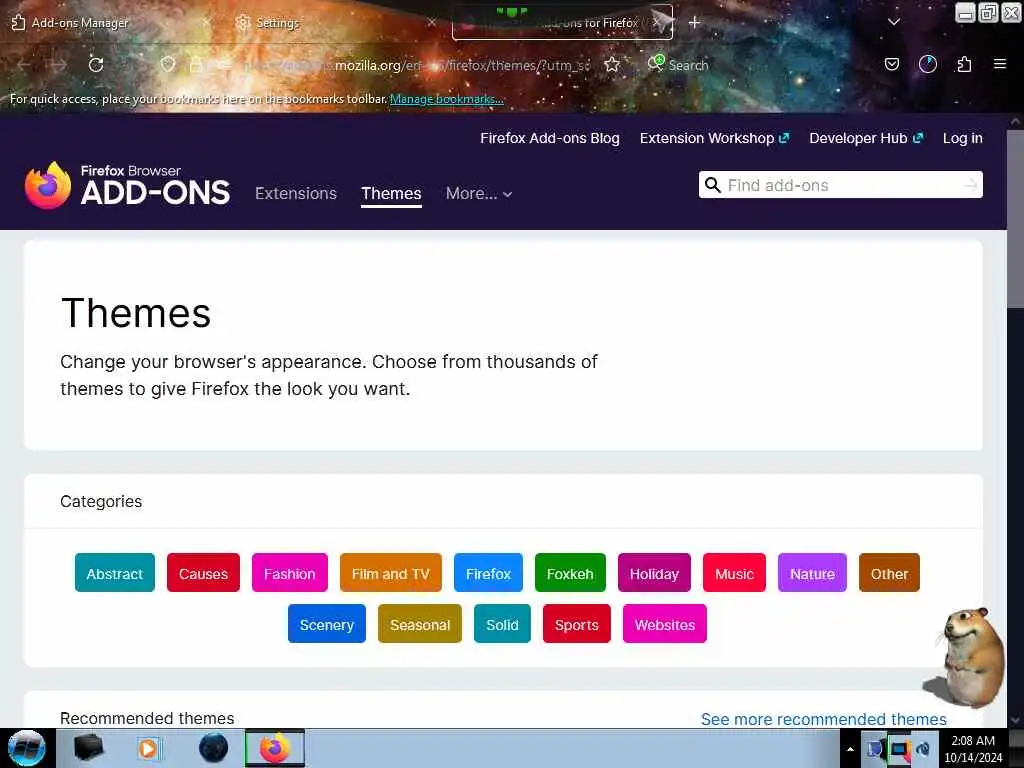1024x768 pixels.
Task: Open the Firefox account profile icon
Action: [928, 64]
